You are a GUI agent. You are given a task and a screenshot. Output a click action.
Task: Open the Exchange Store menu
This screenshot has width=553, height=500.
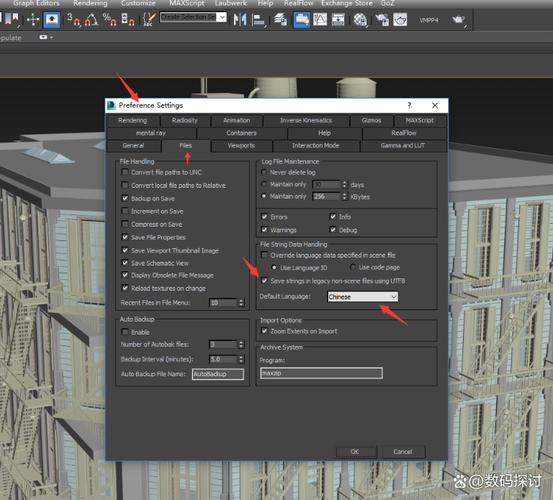click(347, 3)
